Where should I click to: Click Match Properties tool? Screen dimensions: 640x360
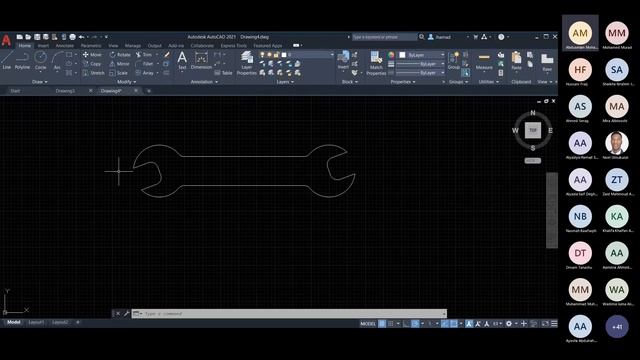point(376,63)
